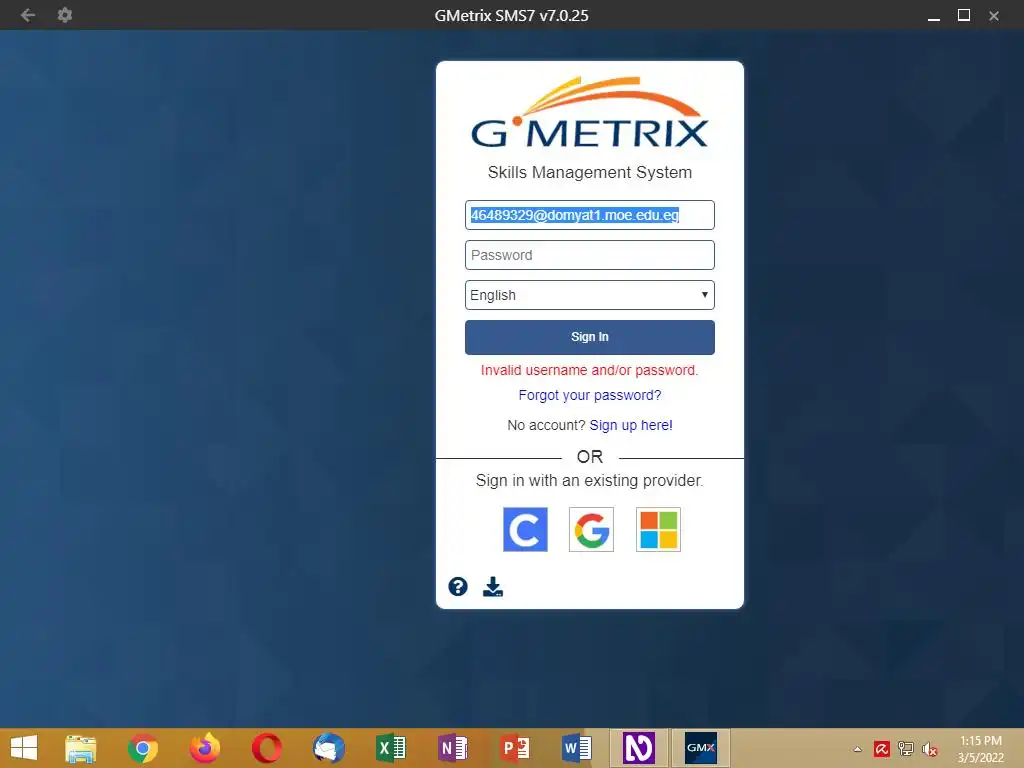Click the back arrow in title bar

pyautogui.click(x=27, y=15)
